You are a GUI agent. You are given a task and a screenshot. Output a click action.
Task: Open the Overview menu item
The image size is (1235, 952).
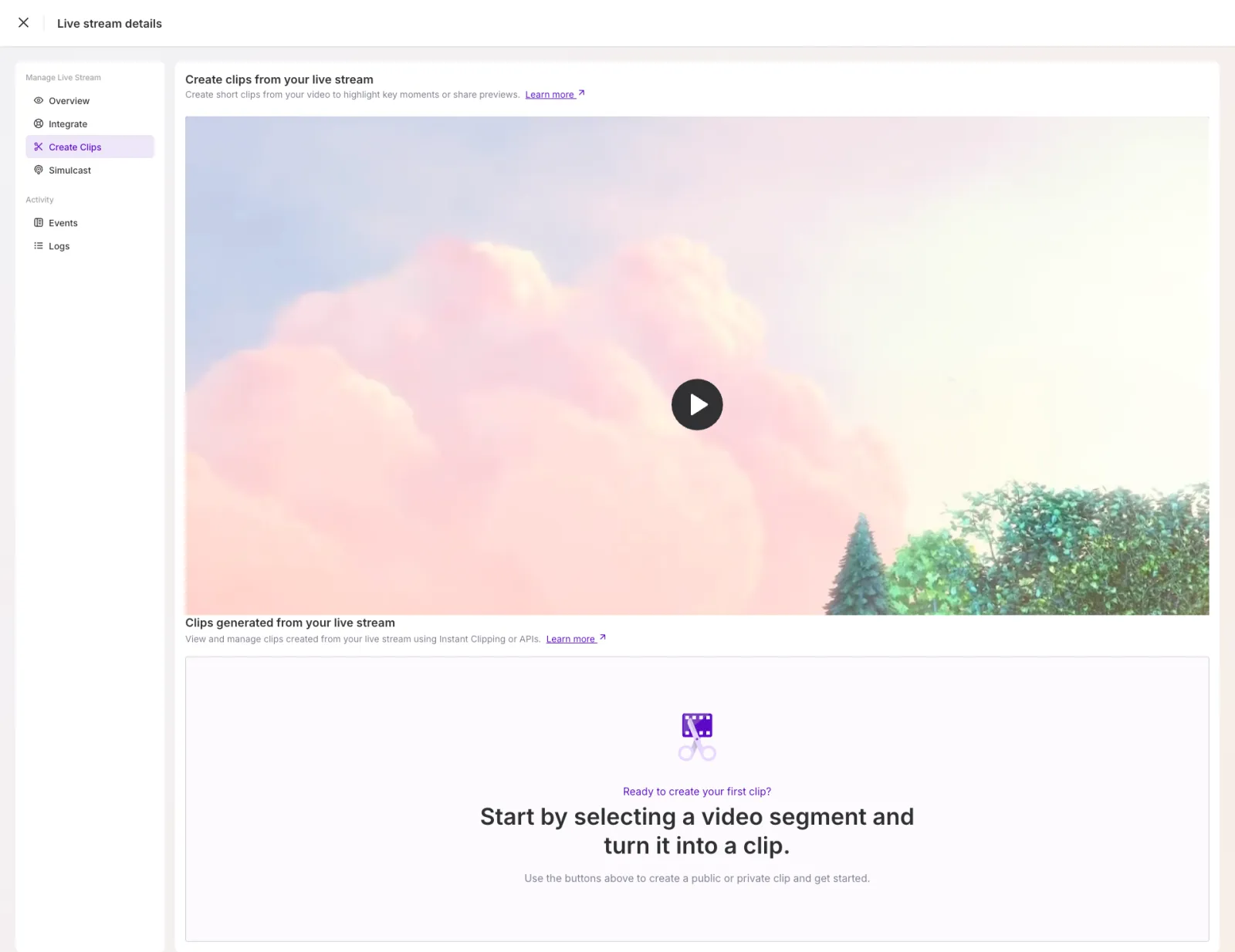(90, 100)
